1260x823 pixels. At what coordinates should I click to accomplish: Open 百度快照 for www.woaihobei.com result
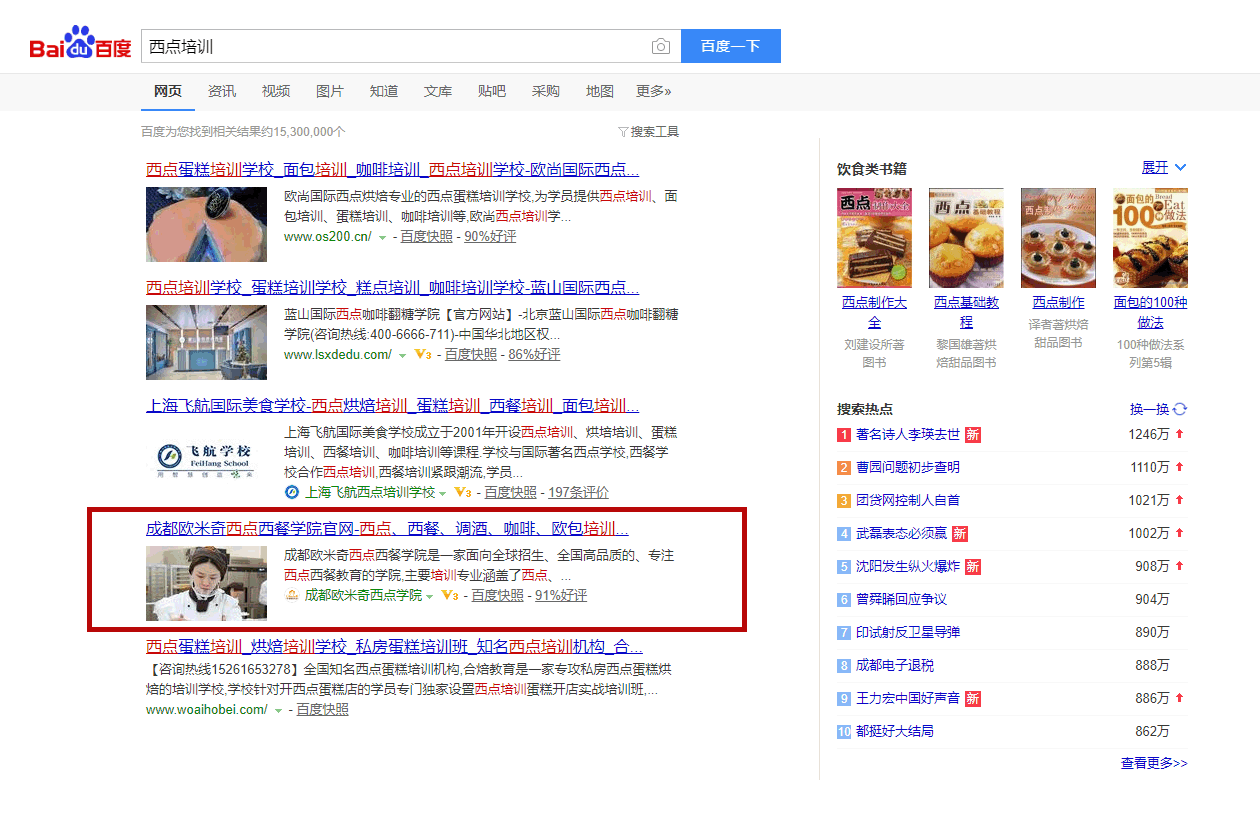pyautogui.click(x=322, y=709)
